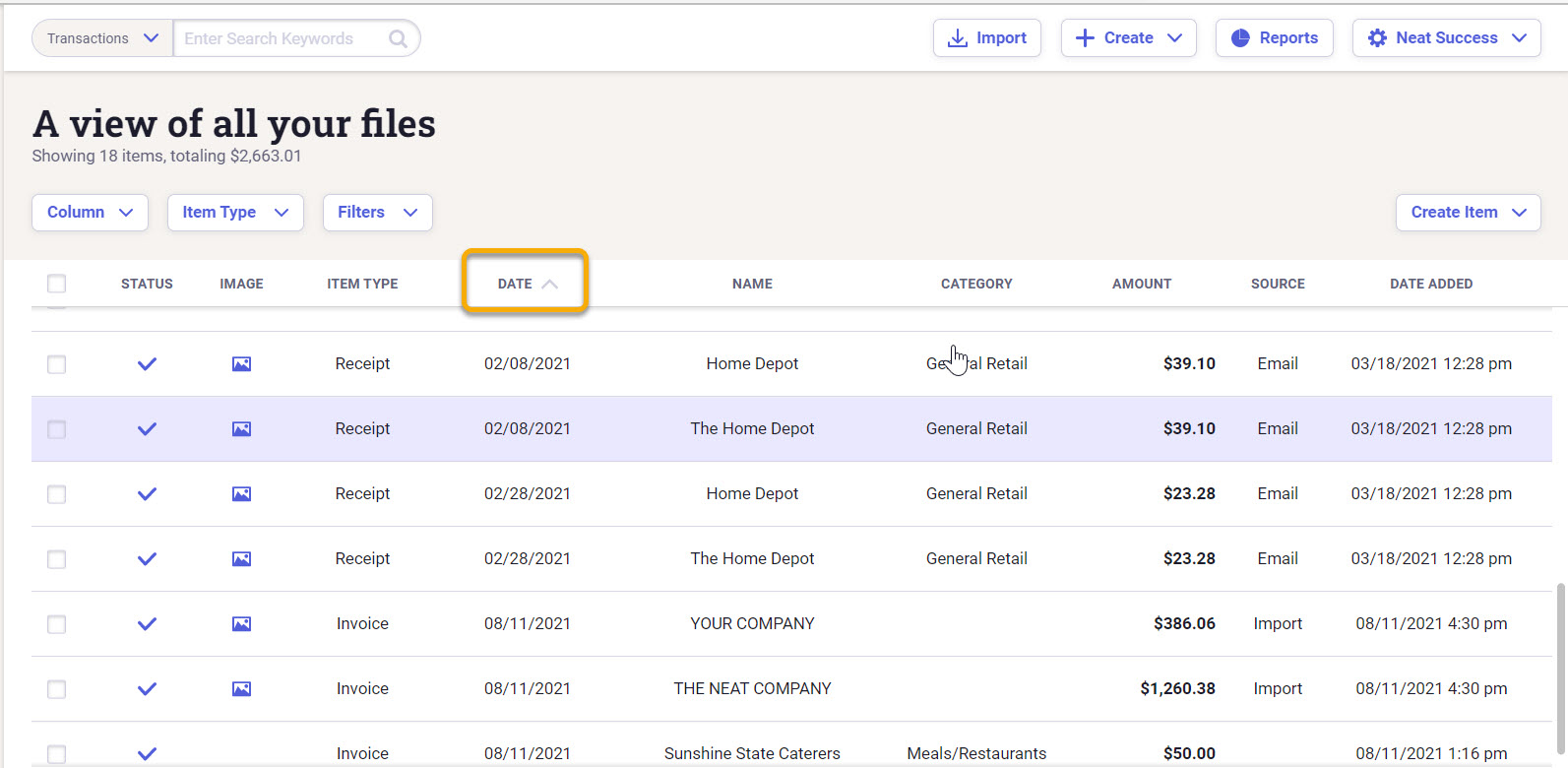This screenshot has width=1568, height=768.
Task: Open image icon for YOUR COMPANY invoice
Action: (241, 624)
